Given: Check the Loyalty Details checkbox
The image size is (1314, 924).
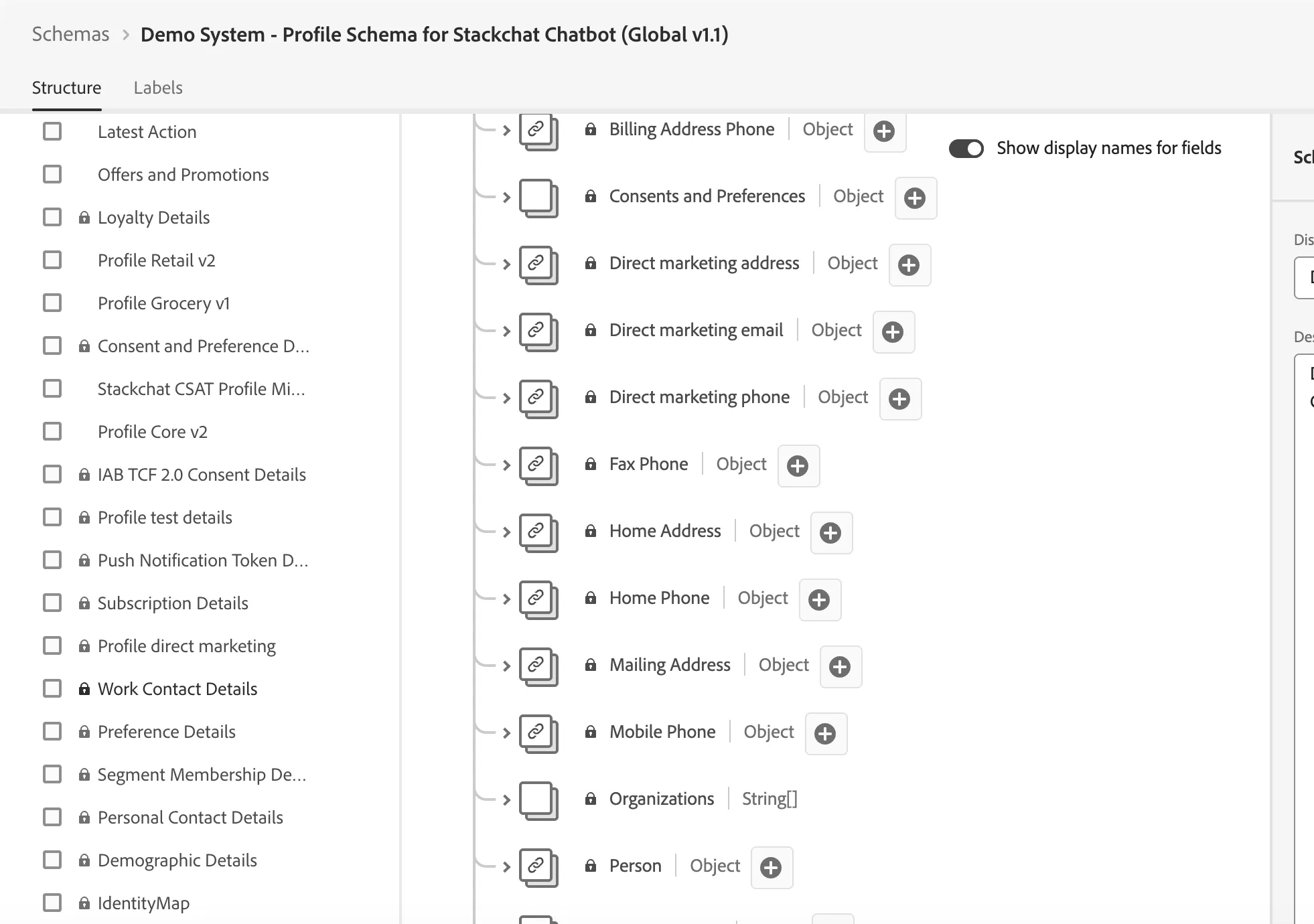Looking at the screenshot, I should (x=52, y=217).
